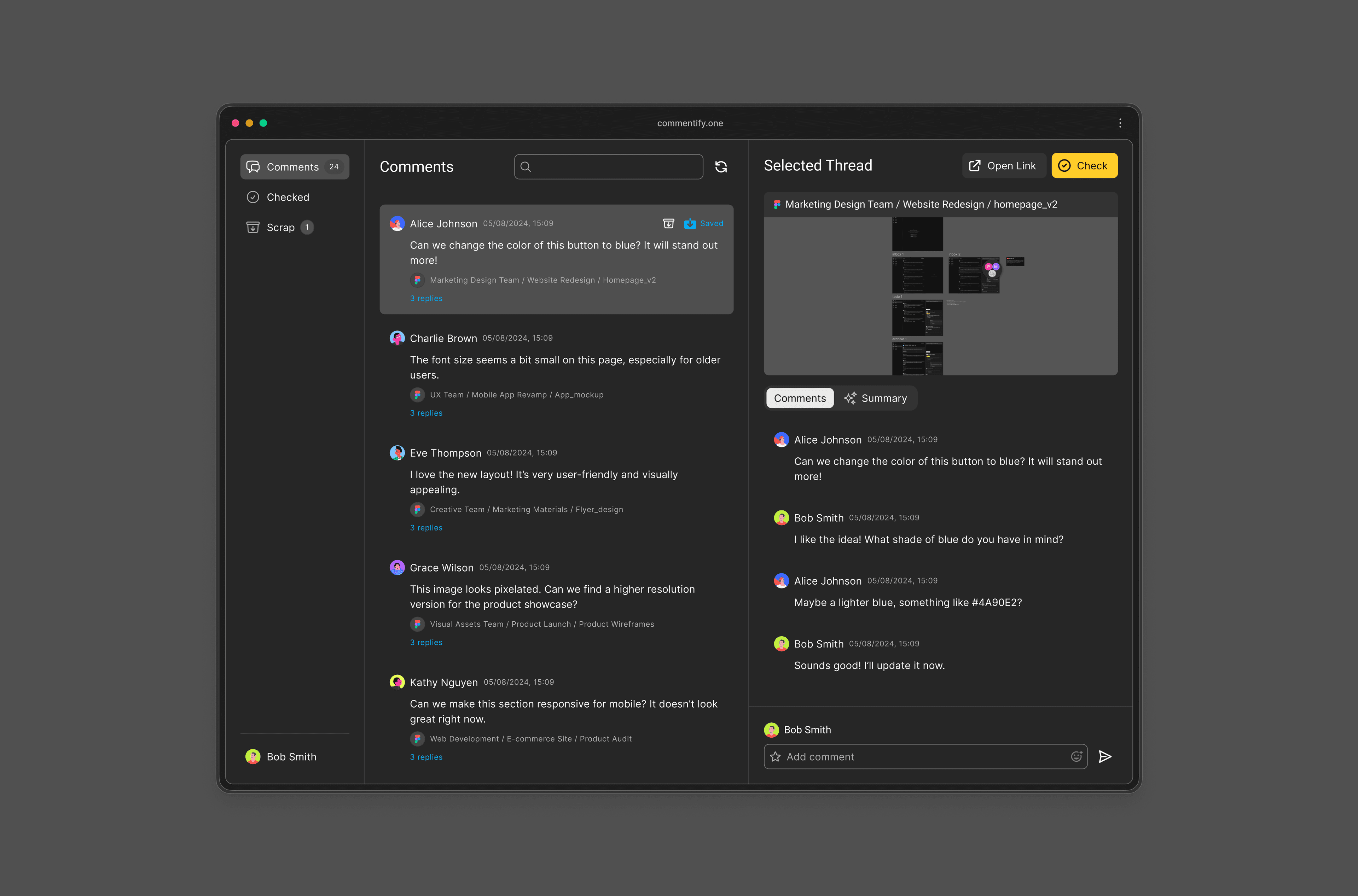This screenshot has height=896, width=1358.
Task: Open the Comments section in sidebar
Action: 295,167
